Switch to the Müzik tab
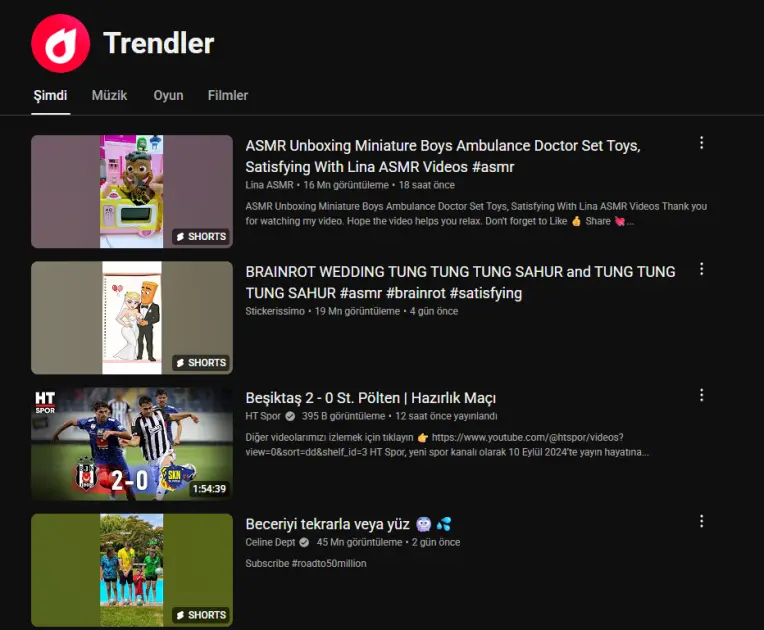 click(x=109, y=95)
